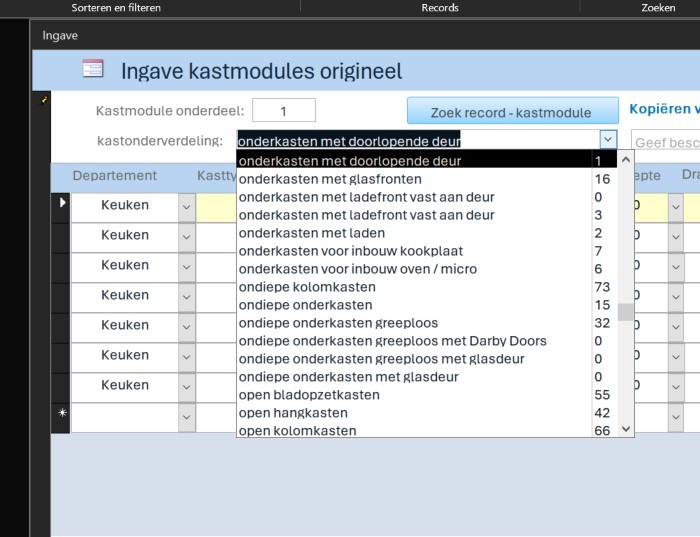Open Departement dropdown in fourth Keuken row
This screenshot has height=537, width=700.
pos(187,297)
